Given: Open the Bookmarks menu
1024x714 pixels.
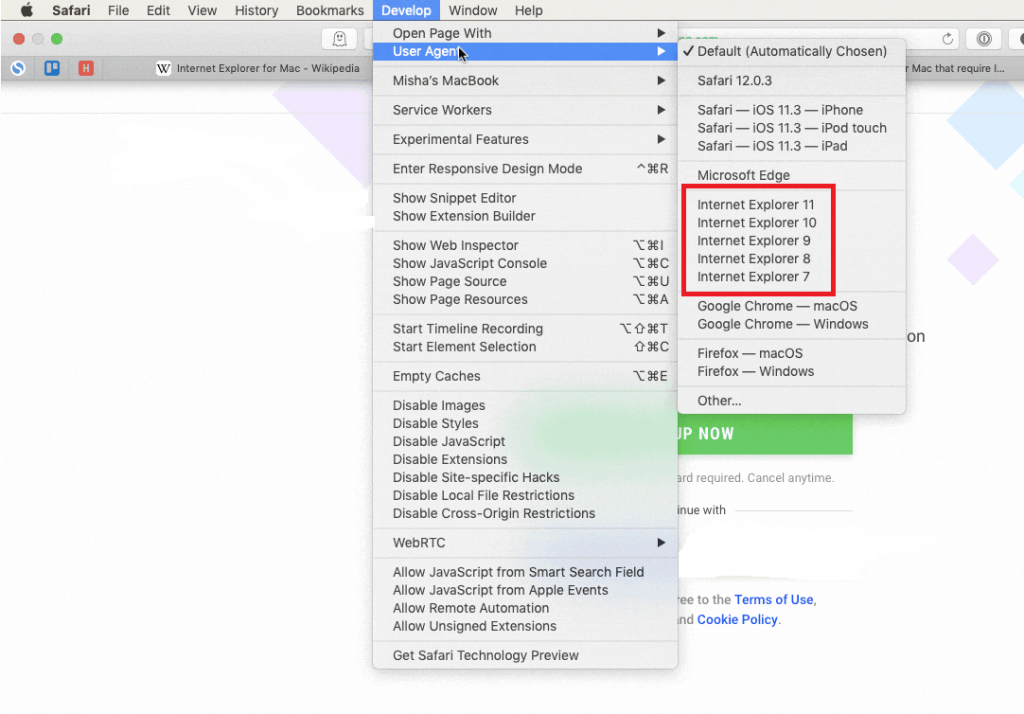Looking at the screenshot, I should click(330, 10).
